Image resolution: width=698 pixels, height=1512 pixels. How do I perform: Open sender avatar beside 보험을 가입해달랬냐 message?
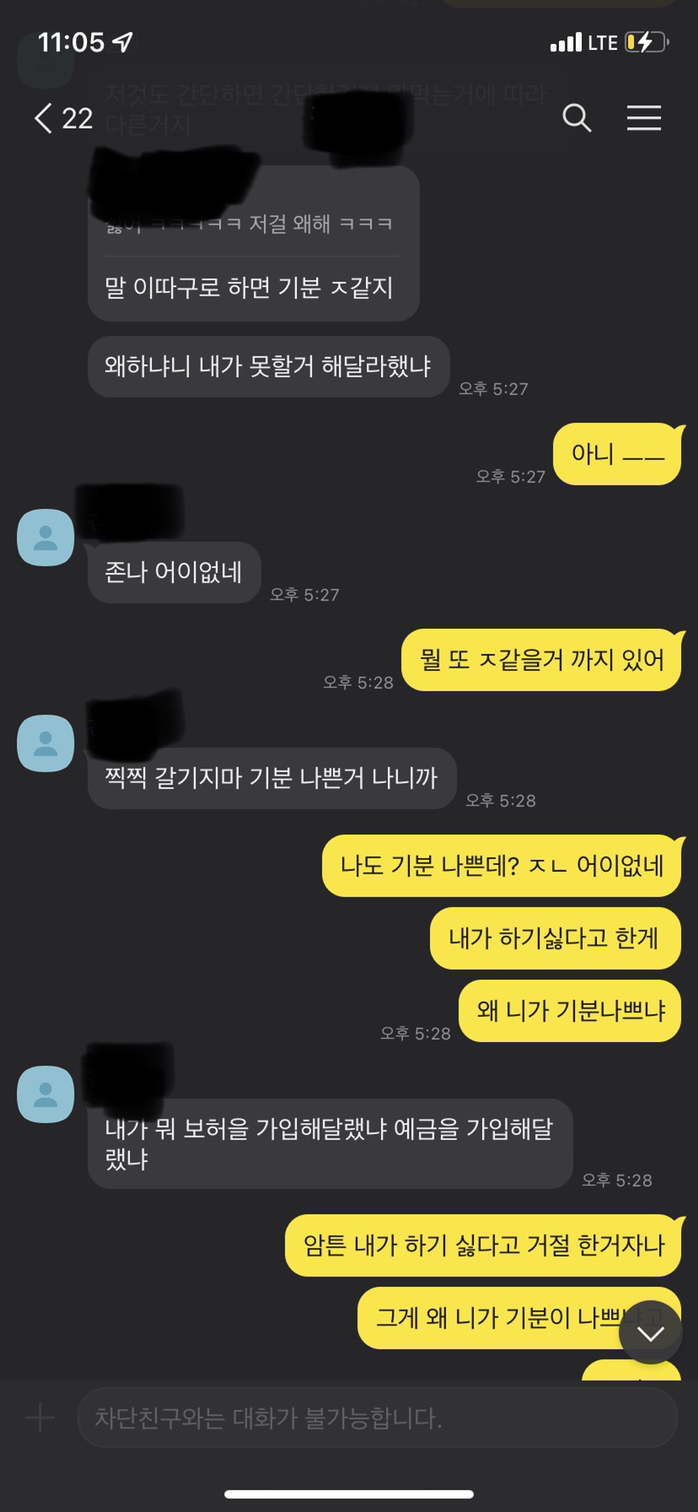46,1094
